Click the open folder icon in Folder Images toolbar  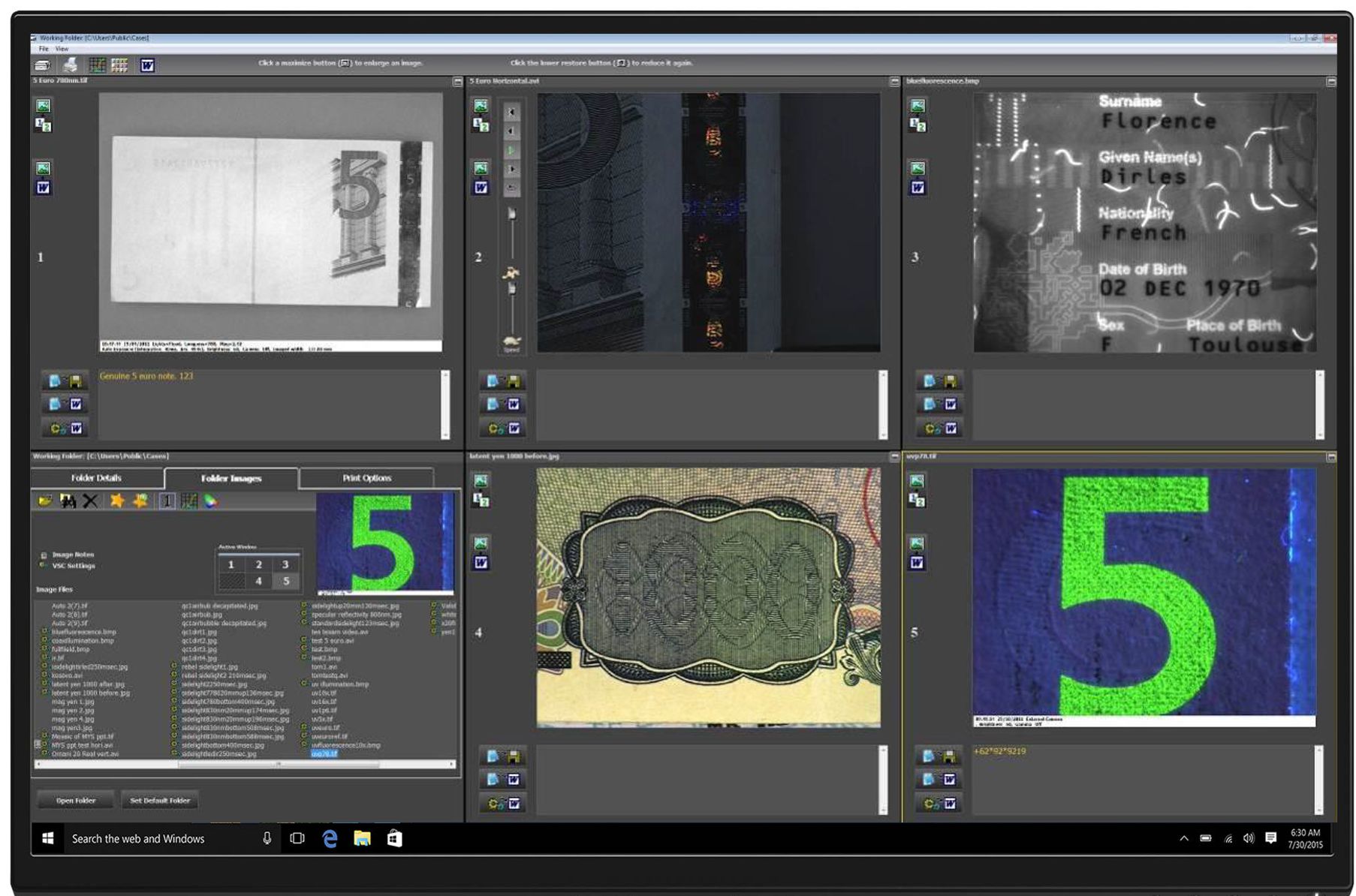45,501
